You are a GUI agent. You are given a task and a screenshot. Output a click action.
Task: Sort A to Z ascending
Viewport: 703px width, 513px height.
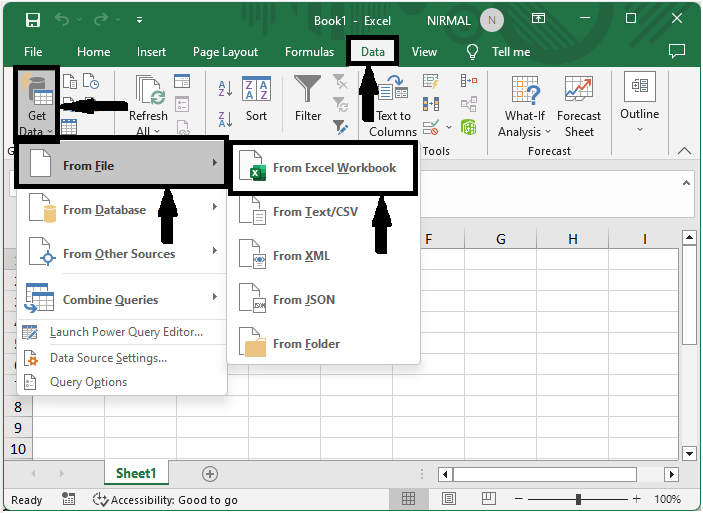coord(225,88)
